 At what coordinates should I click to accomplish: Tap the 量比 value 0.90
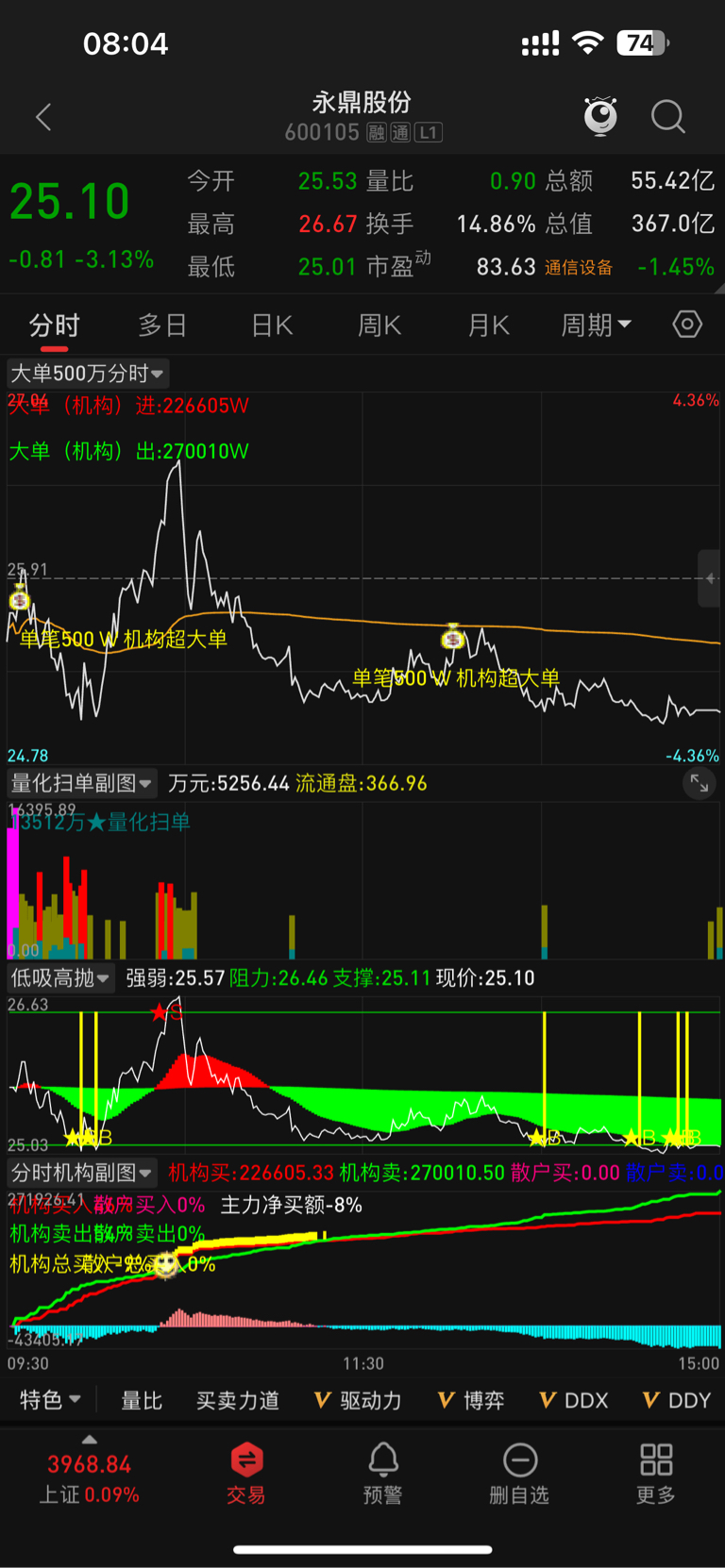[513, 180]
